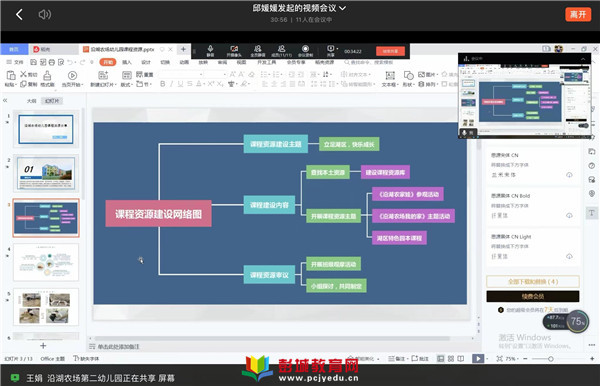The width and height of the screenshot is (600, 386).
Task: Click the orange 离开 leave button
Action: click(578, 15)
